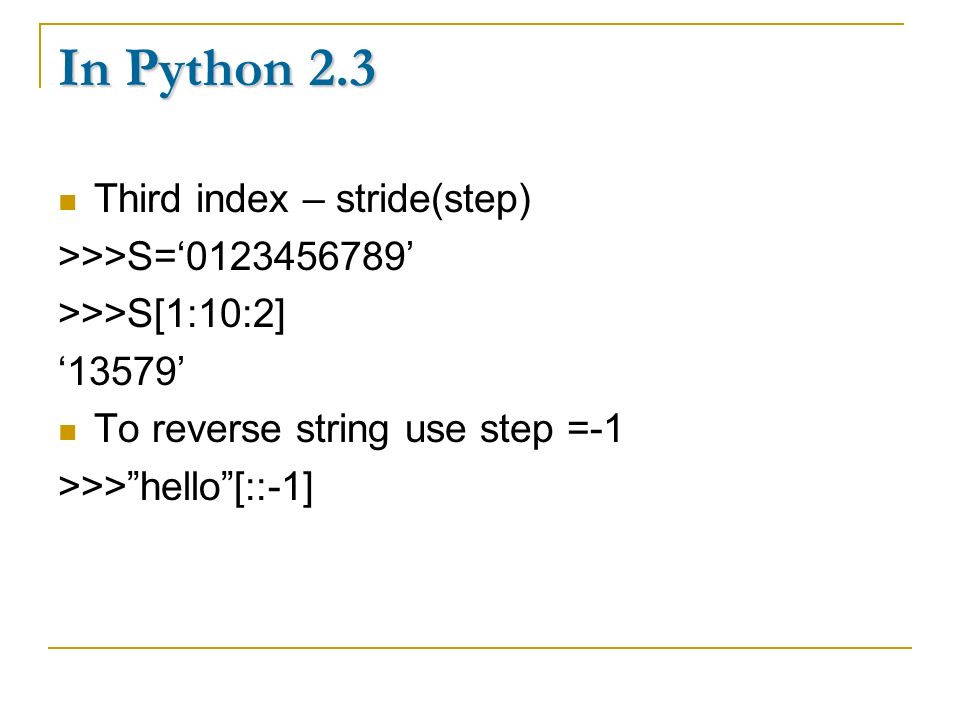Click the slide title 'In Python 2.3'
Viewport: 960px width, 720px height.
(217, 70)
